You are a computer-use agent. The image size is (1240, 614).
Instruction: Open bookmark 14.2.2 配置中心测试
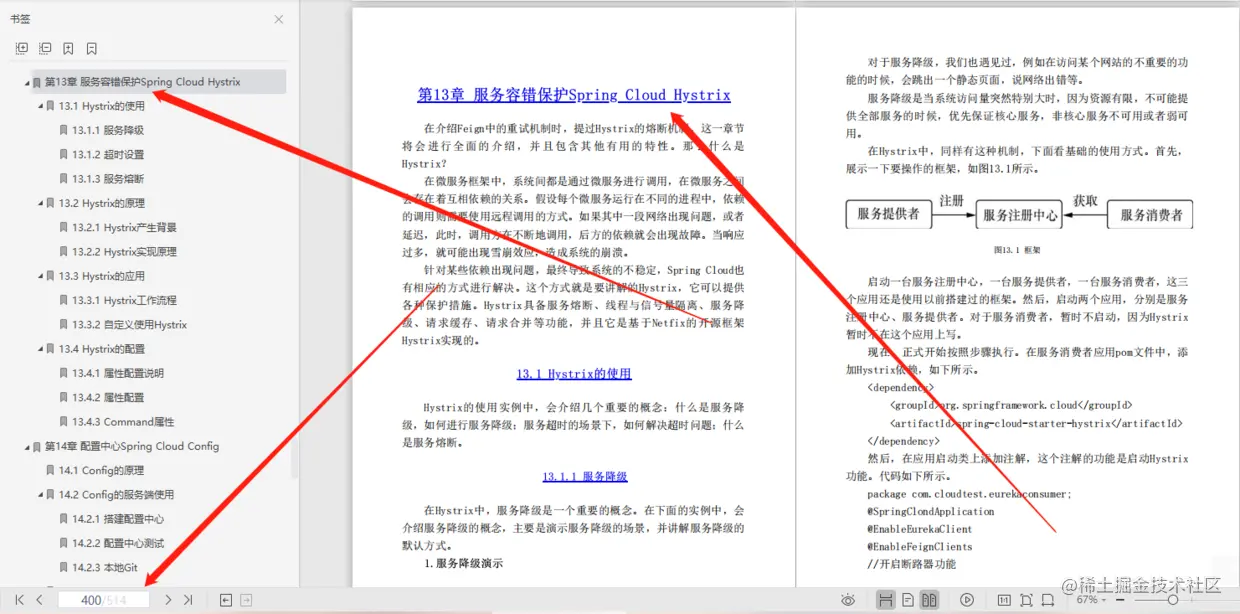pyautogui.click(x=118, y=543)
